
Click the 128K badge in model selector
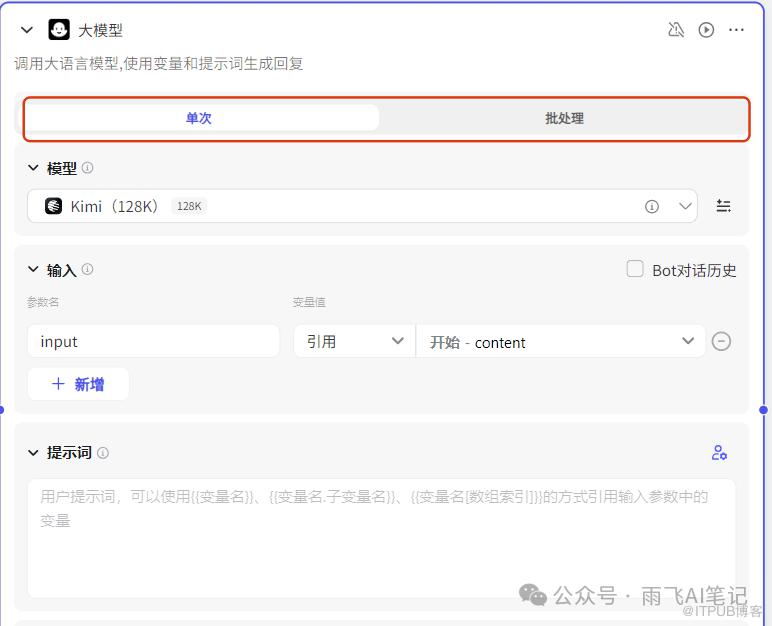click(x=189, y=206)
